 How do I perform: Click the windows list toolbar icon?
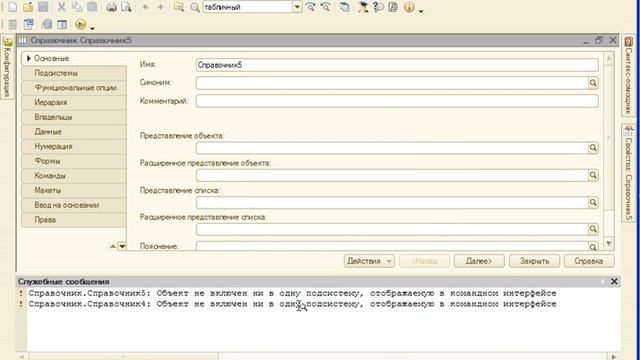tap(345, 7)
